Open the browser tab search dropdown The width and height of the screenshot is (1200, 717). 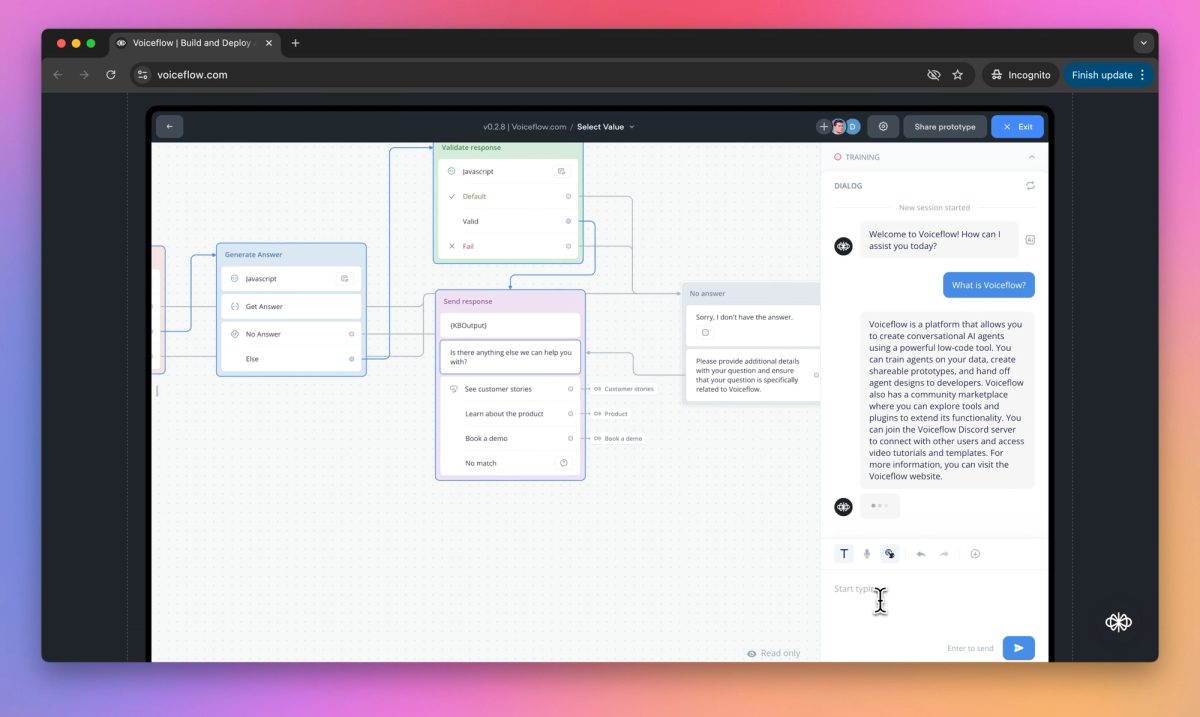tap(1144, 43)
